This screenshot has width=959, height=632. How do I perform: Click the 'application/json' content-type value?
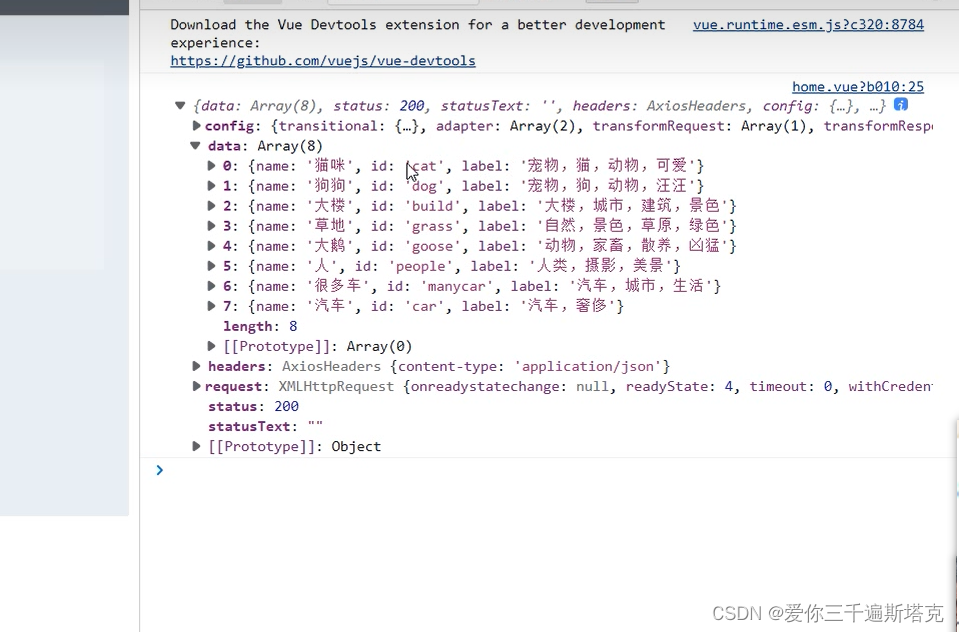pos(589,366)
